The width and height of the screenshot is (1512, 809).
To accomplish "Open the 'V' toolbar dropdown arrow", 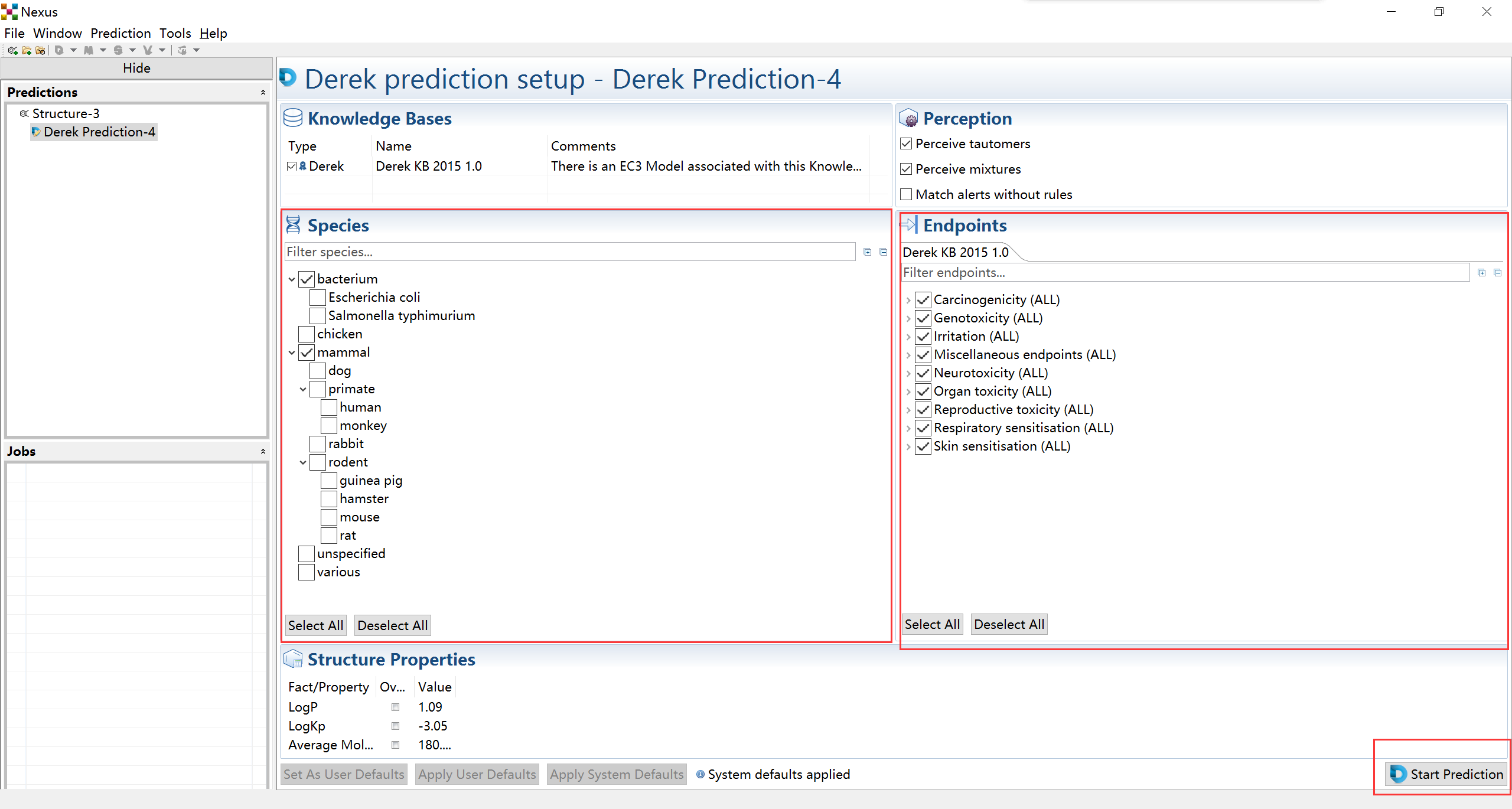I will (162, 50).
